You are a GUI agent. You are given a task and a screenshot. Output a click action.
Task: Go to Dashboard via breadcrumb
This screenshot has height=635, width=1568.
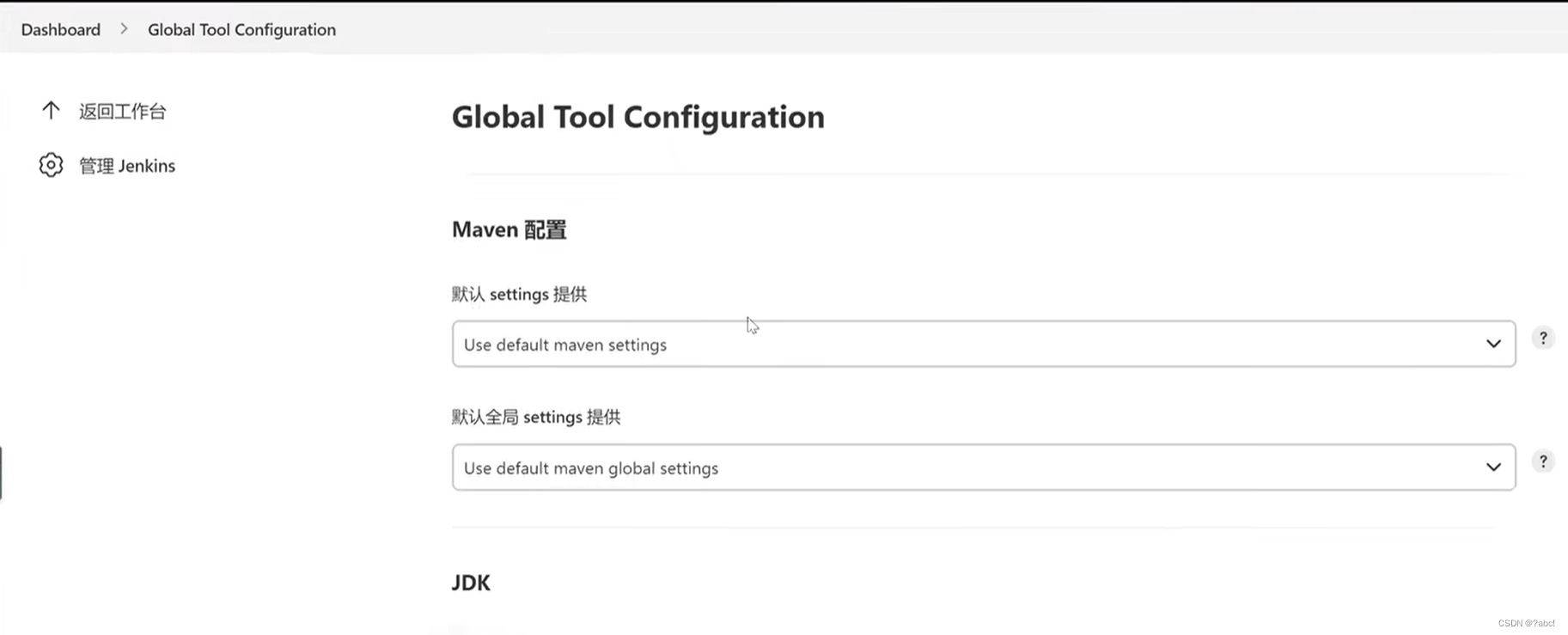61,29
